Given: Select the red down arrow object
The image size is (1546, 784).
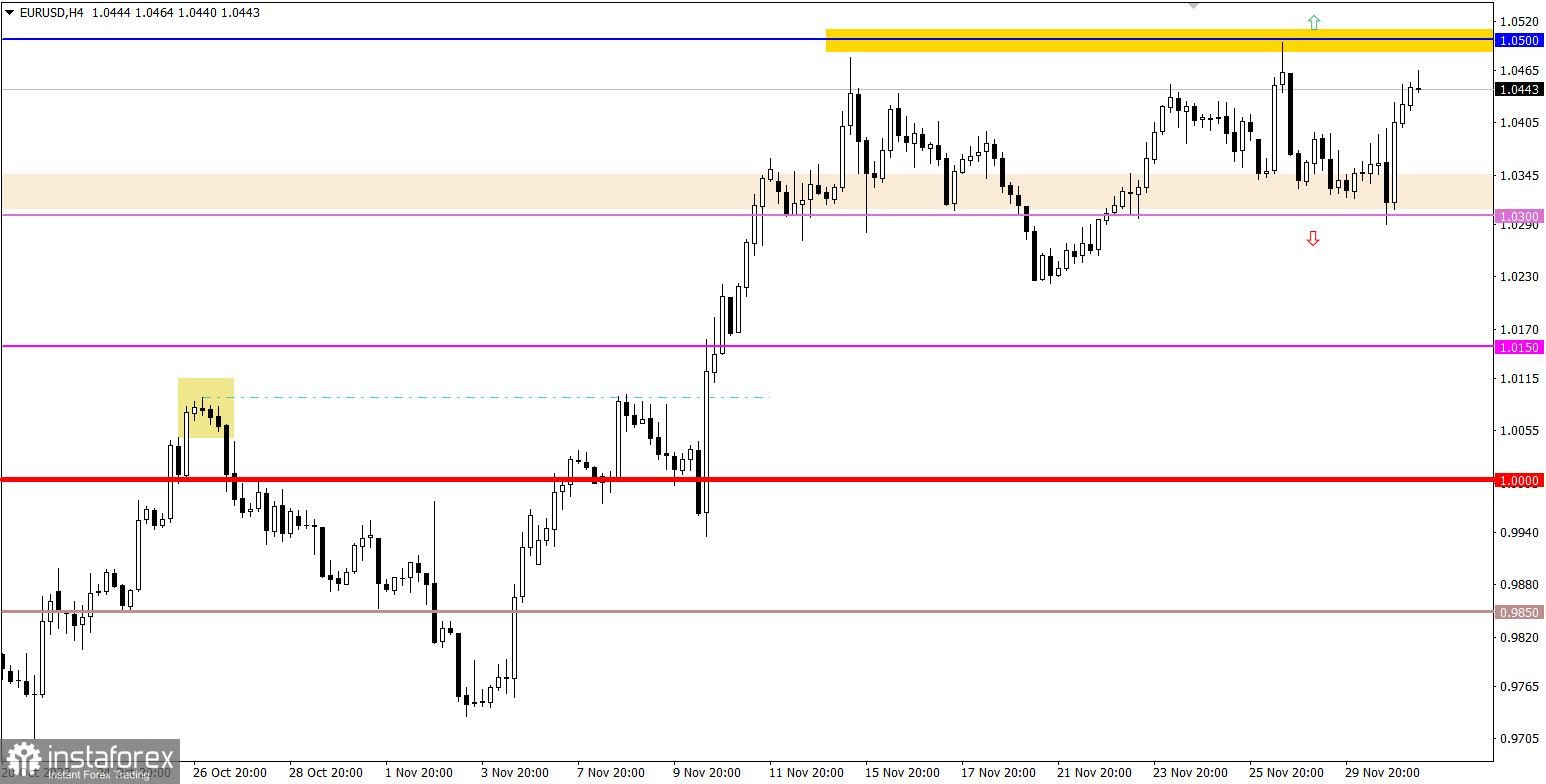Looking at the screenshot, I should point(1313,239).
